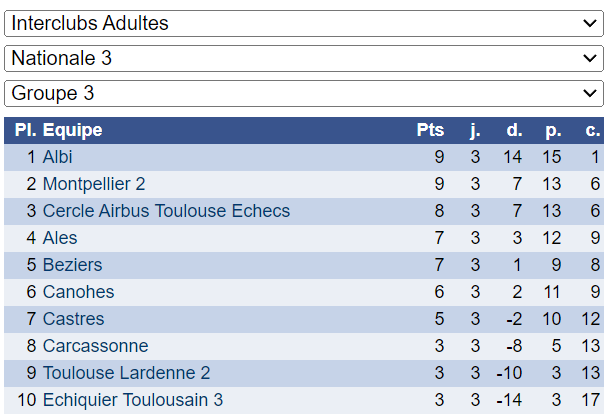Open the Nationale 3 dropdown
The width and height of the screenshot is (610, 415).
pyautogui.click(x=304, y=58)
